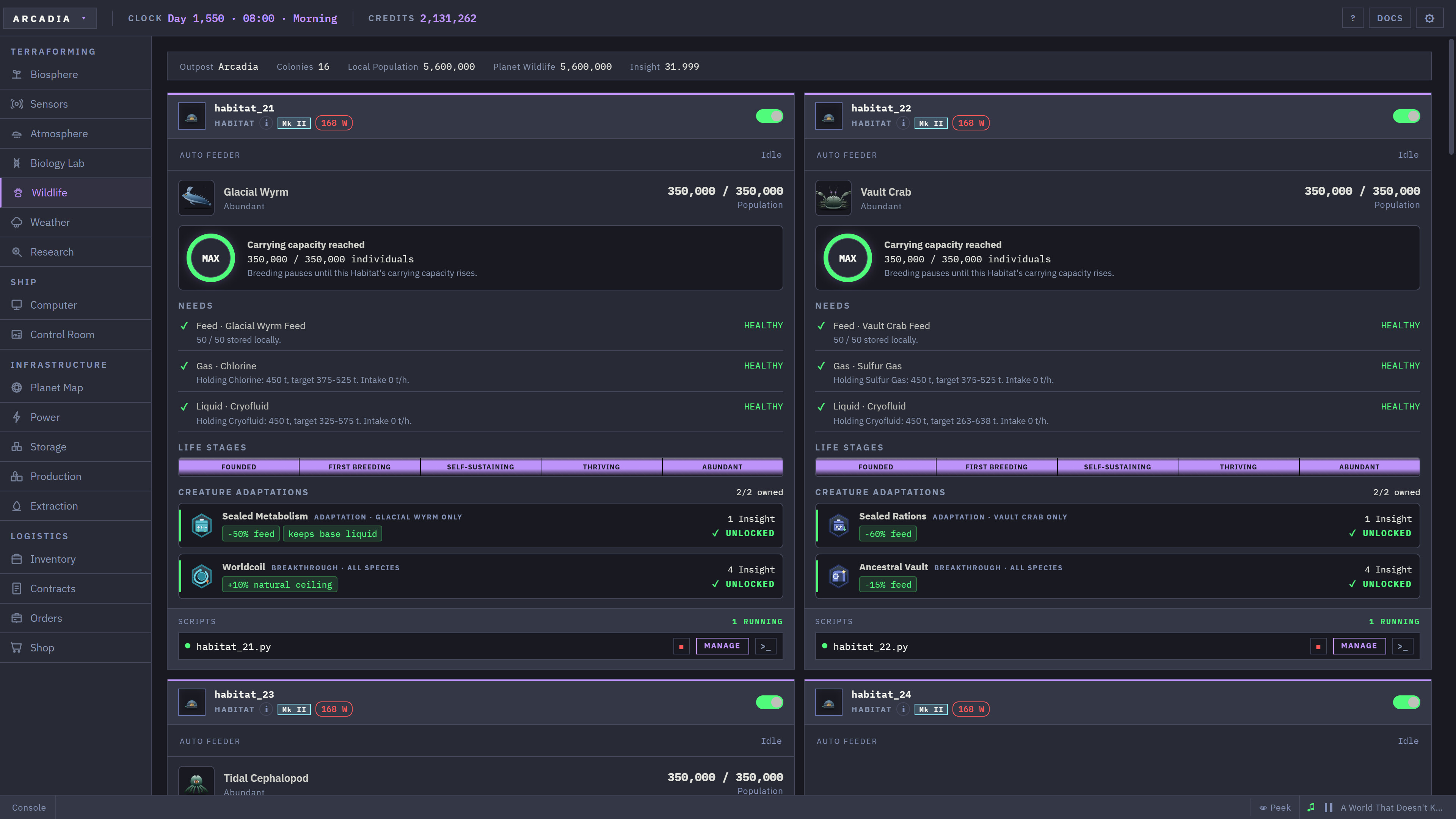Open the Production page
Image resolution: width=1456 pixels, height=819 pixels.
pos(76,476)
